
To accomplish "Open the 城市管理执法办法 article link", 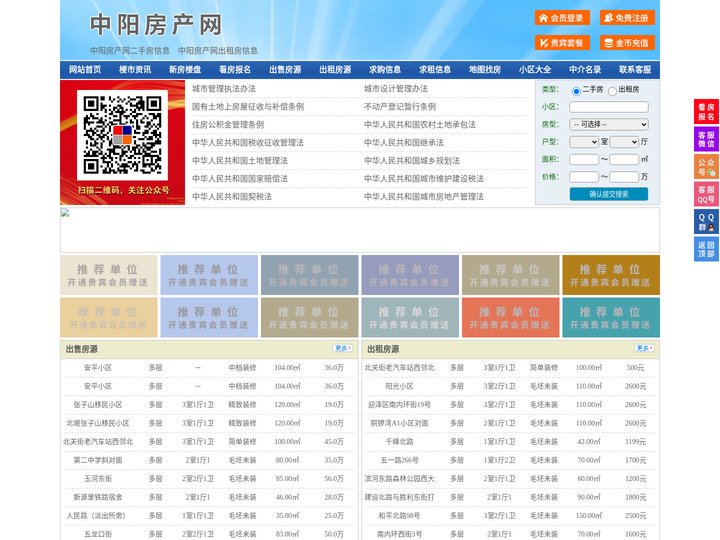I will 224,89.
